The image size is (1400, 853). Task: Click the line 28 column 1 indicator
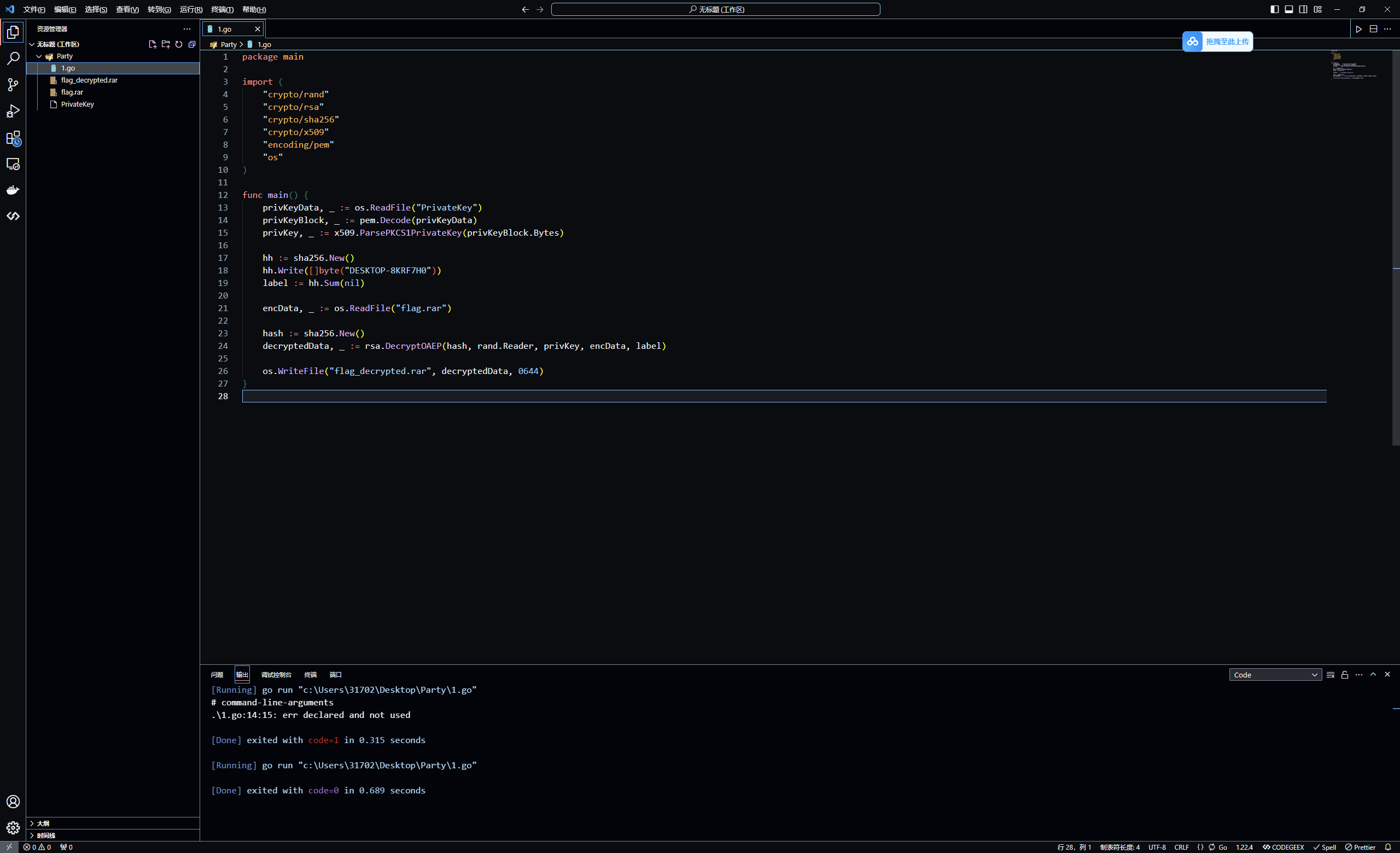1074,848
